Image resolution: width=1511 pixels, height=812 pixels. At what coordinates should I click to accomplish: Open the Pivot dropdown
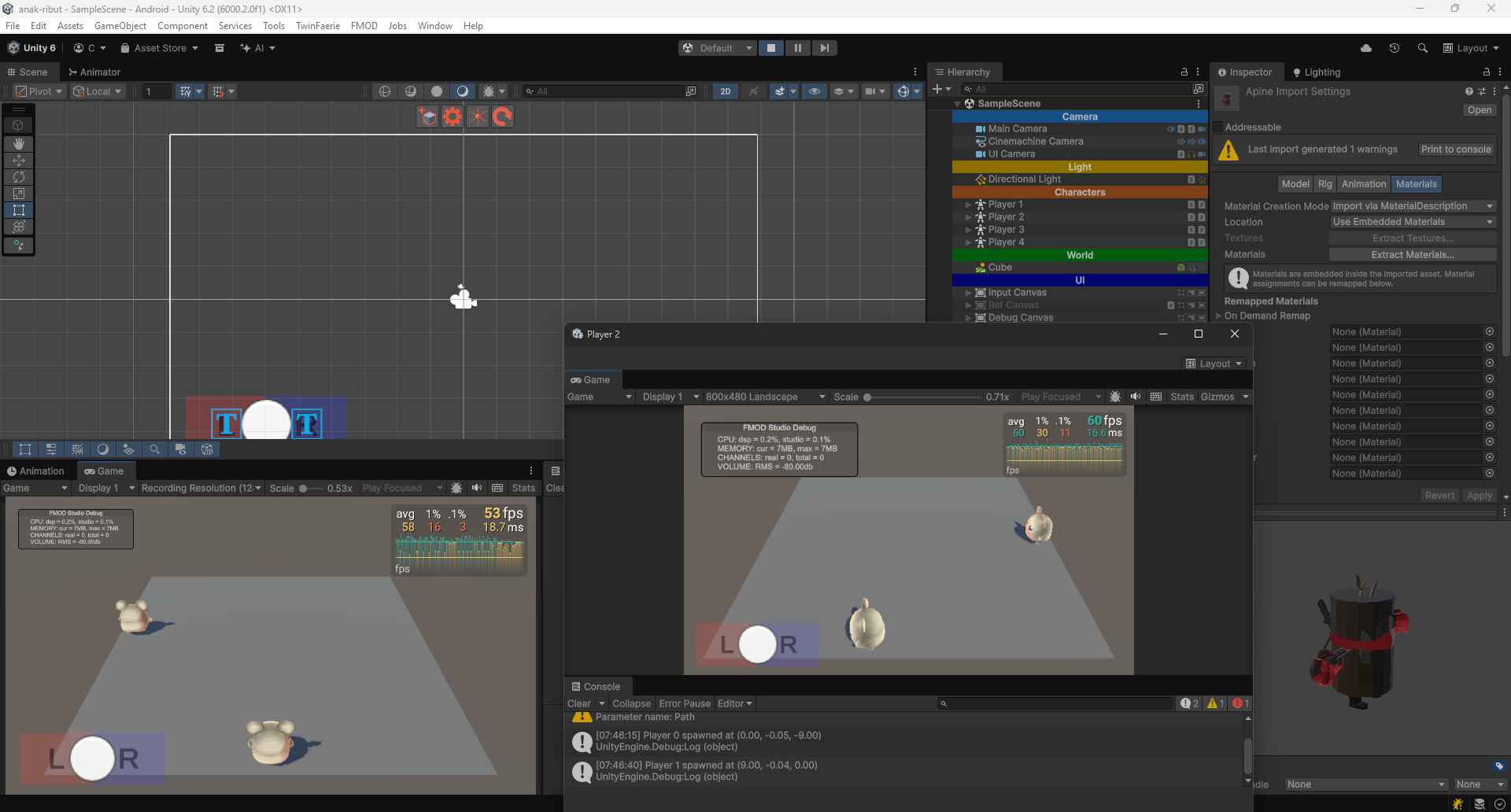point(39,91)
